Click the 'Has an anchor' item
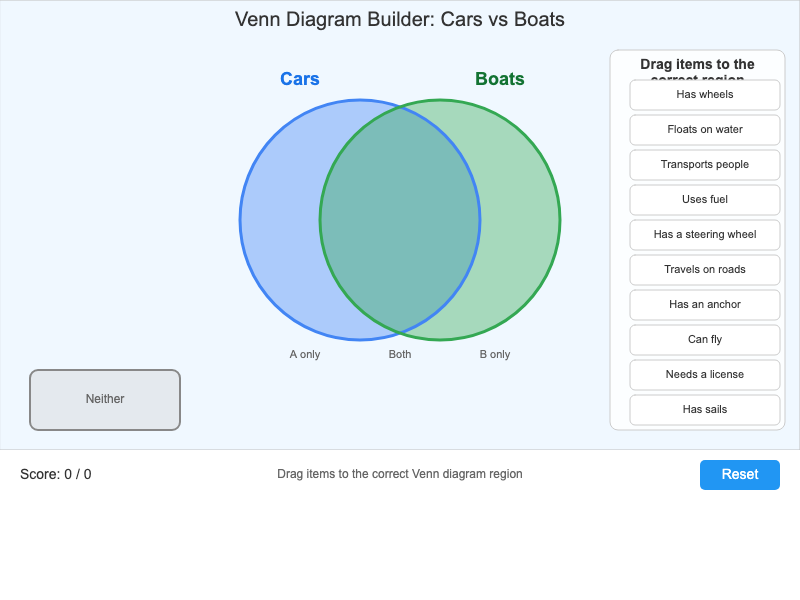 [704, 305]
